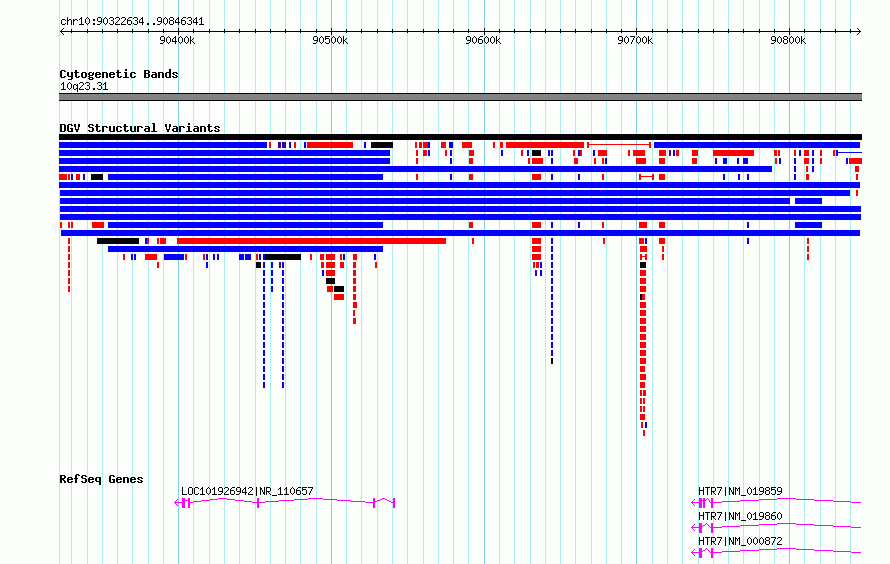Click the LOC101926942 magenta gene model

pos(284,503)
